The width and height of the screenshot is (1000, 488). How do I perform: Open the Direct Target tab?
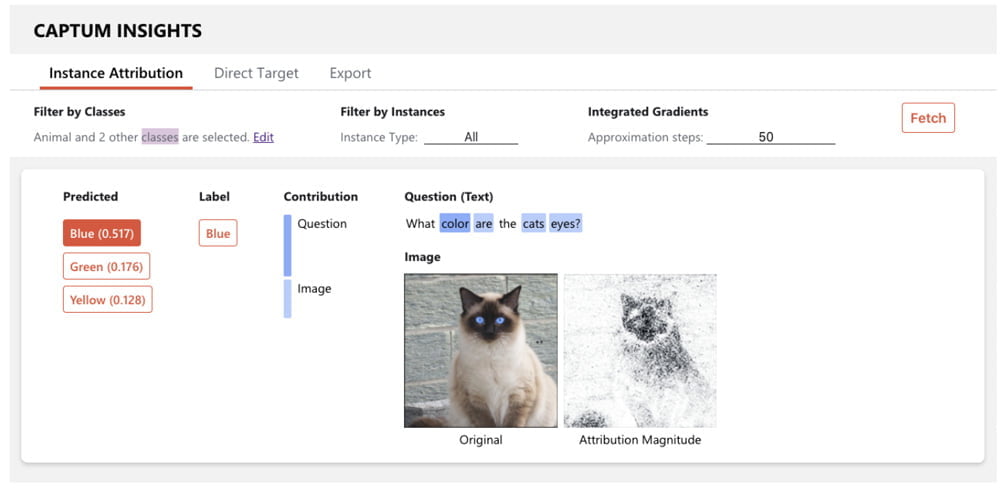pos(256,73)
